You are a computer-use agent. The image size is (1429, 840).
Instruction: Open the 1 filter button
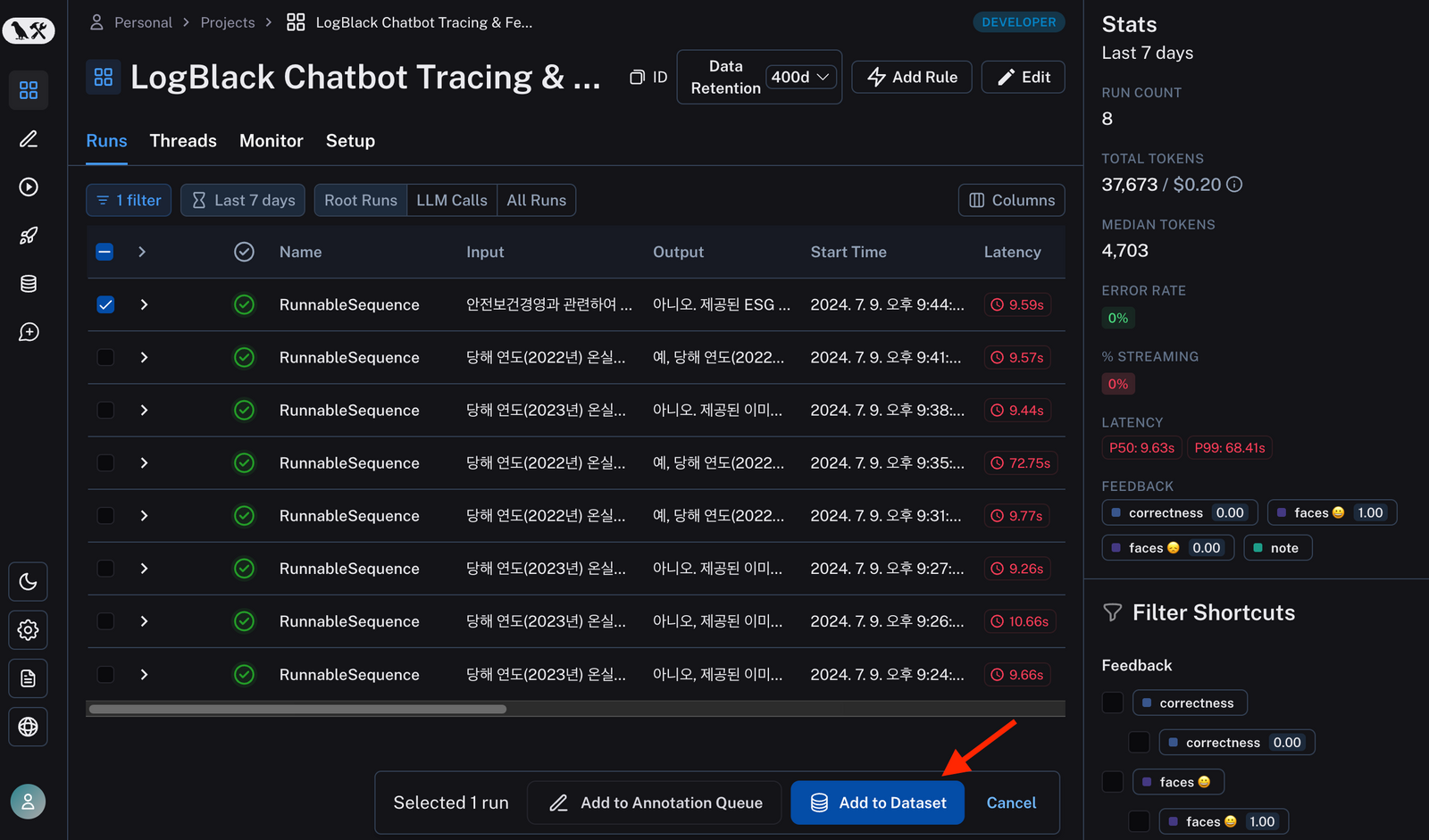point(129,200)
